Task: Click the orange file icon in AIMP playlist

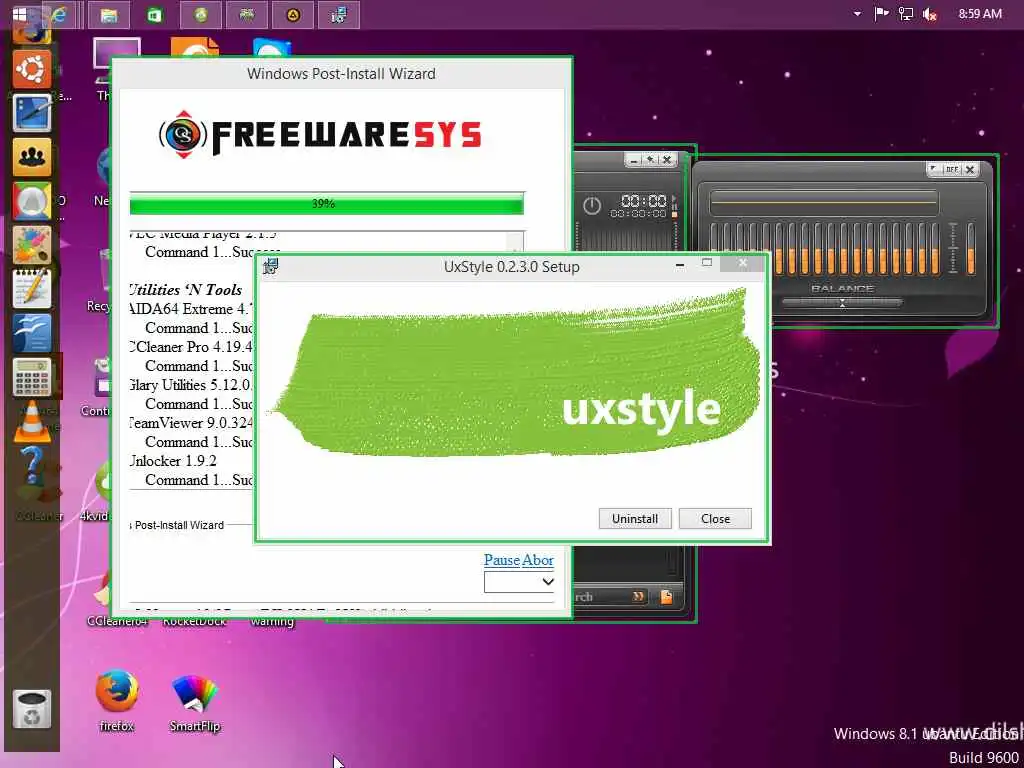Action: pos(666,596)
